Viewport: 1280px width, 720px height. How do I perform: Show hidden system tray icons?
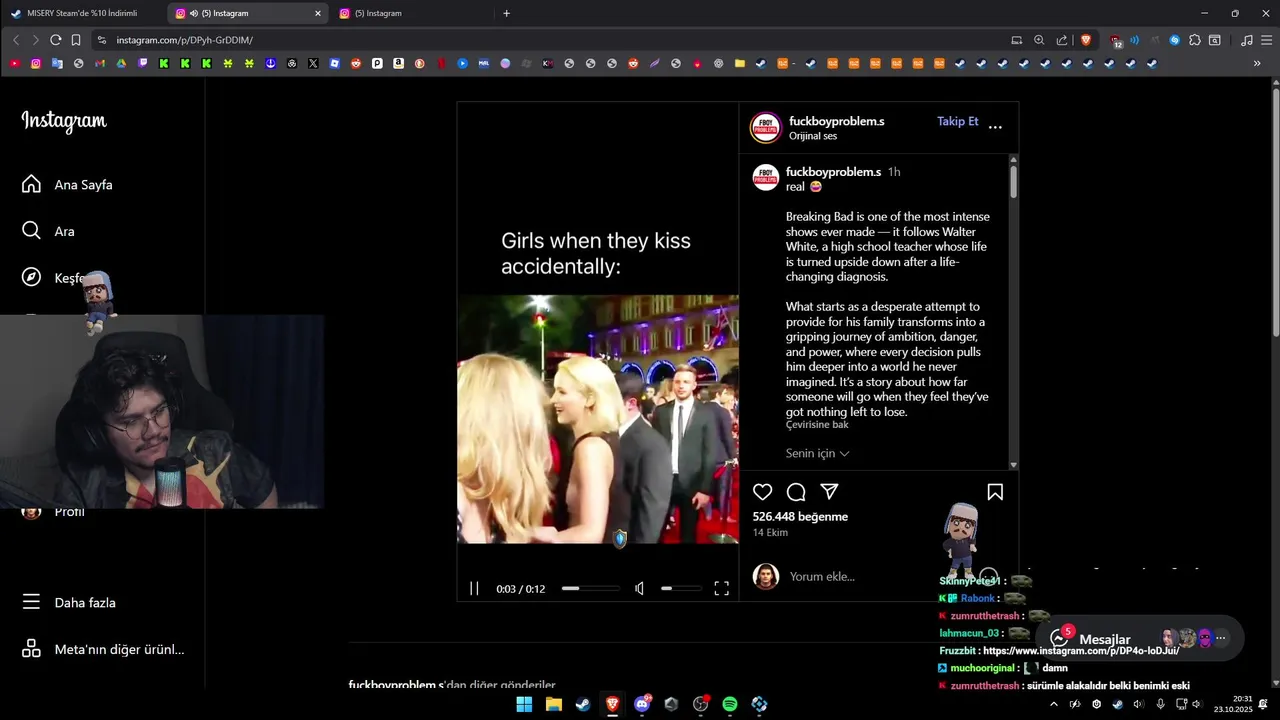(x=1053, y=704)
